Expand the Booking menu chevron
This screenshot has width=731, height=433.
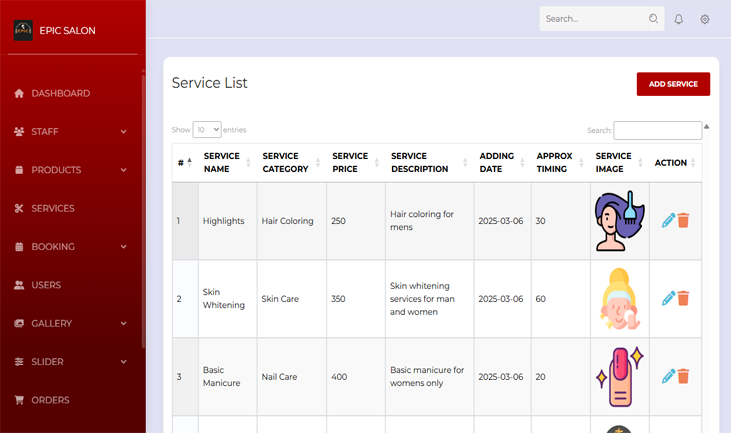click(x=124, y=247)
